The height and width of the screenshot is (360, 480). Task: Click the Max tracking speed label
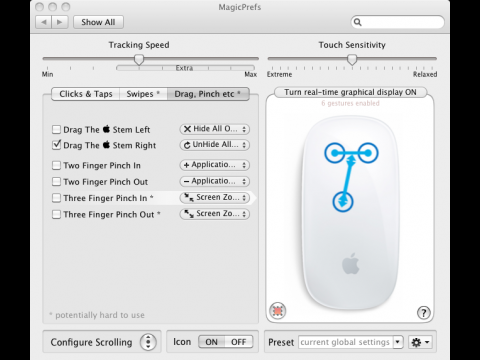251,74
